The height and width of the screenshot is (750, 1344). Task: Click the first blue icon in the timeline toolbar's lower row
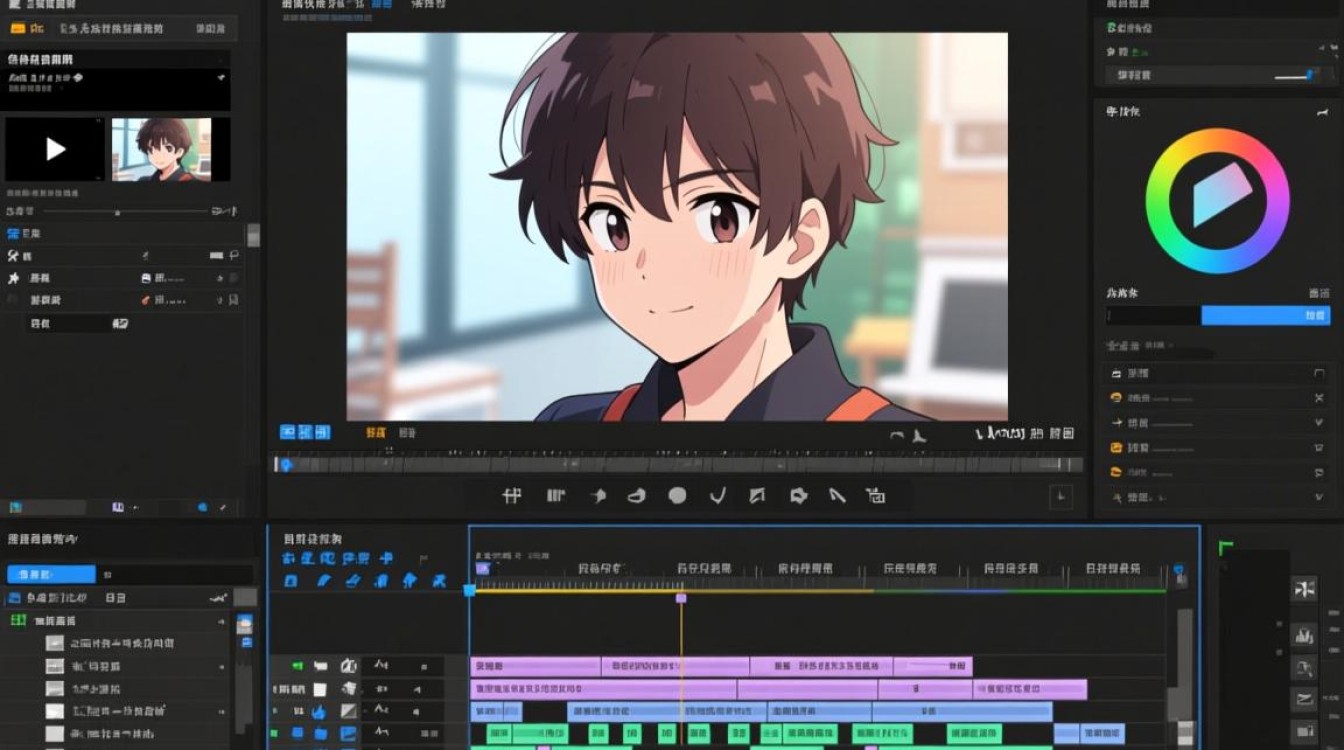coord(290,581)
